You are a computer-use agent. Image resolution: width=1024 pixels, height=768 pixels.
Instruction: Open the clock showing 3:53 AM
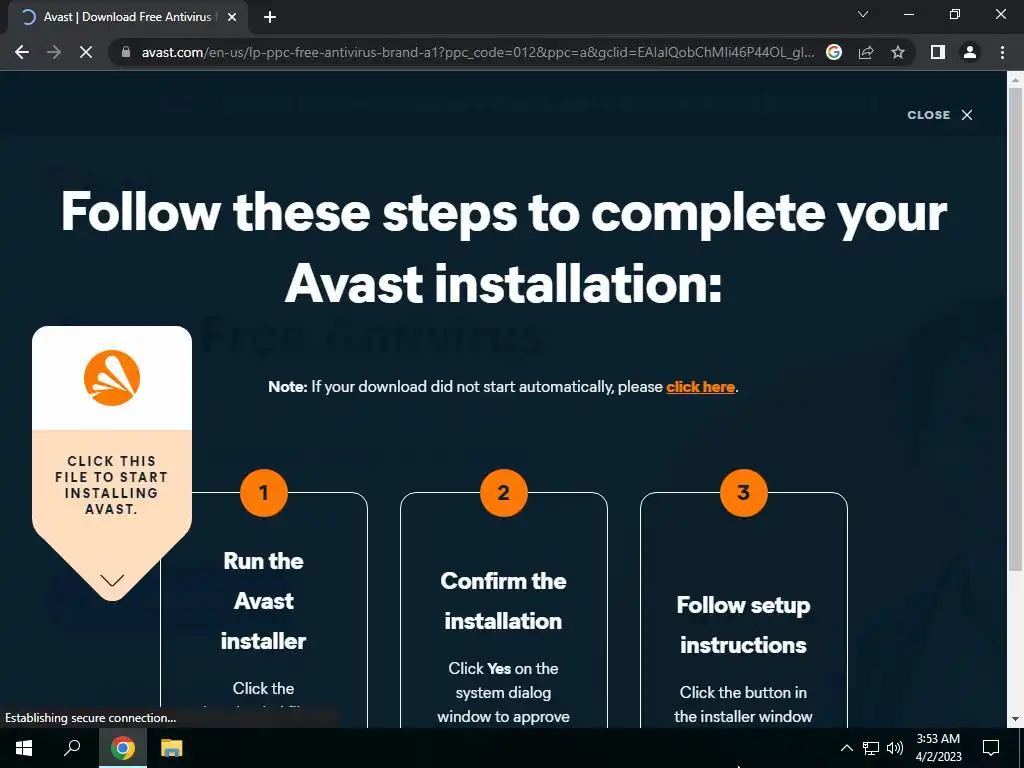(x=938, y=748)
